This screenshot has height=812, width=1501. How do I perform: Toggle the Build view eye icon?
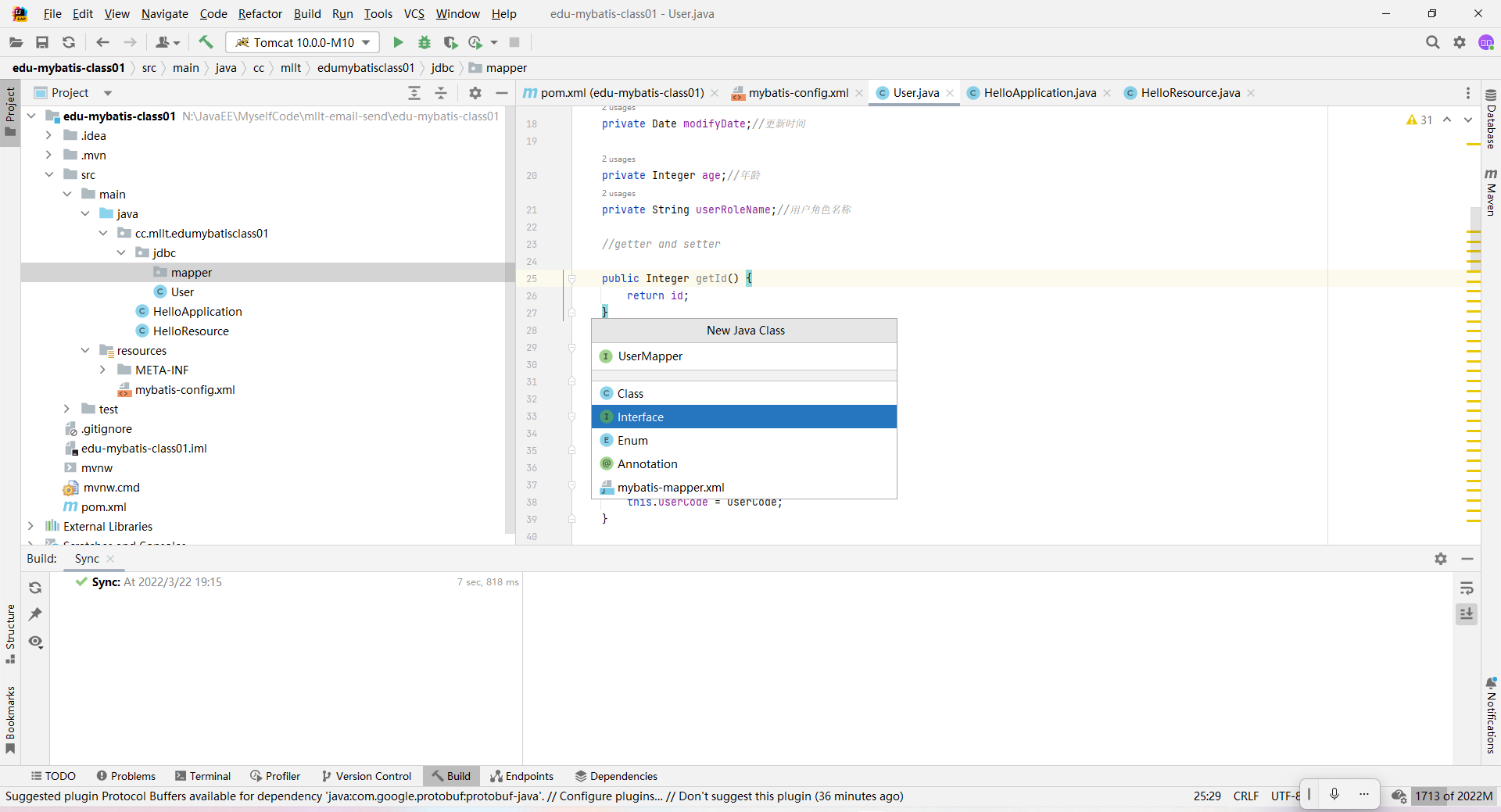click(35, 642)
